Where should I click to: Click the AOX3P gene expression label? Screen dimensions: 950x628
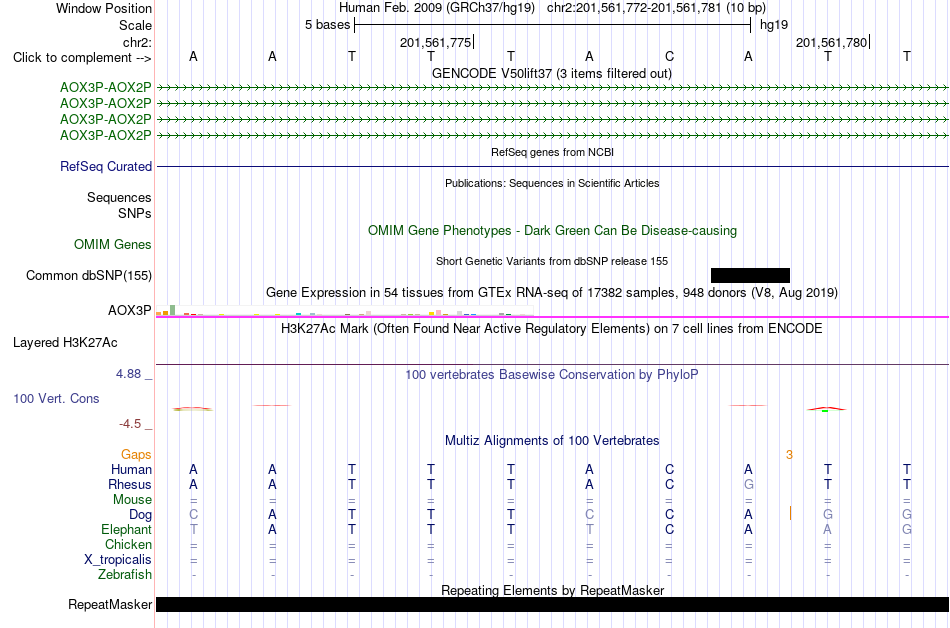[x=129, y=311]
